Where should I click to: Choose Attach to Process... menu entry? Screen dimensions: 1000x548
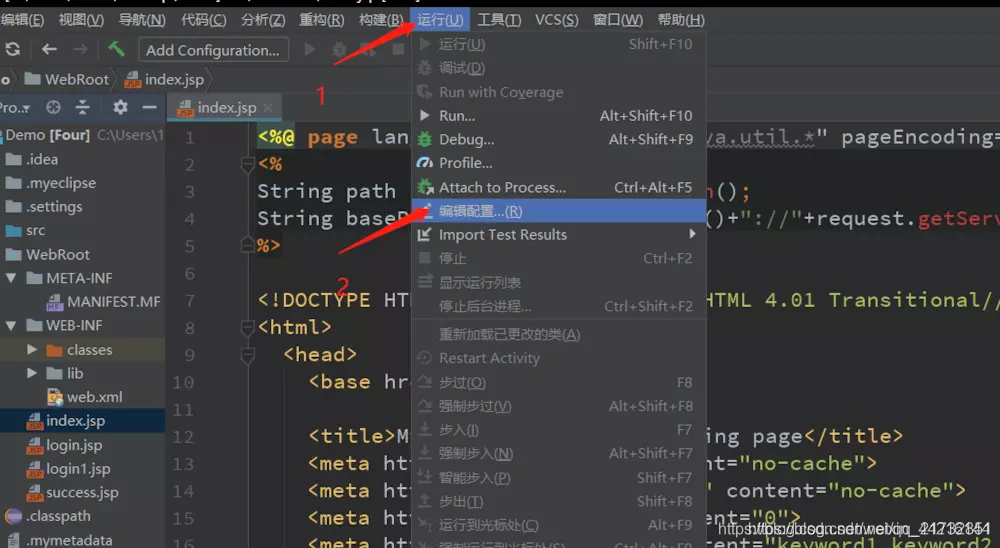559,187
